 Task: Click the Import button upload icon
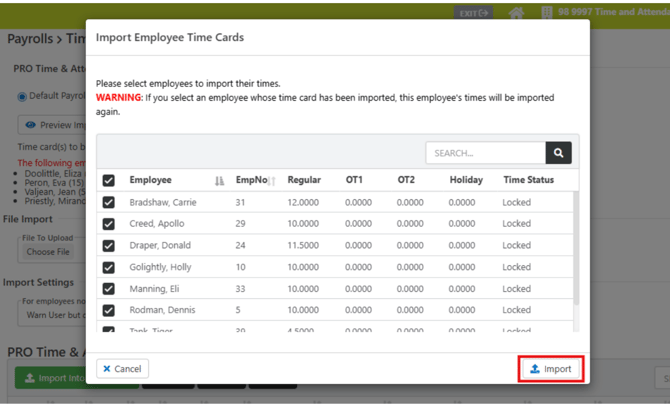tap(535, 369)
